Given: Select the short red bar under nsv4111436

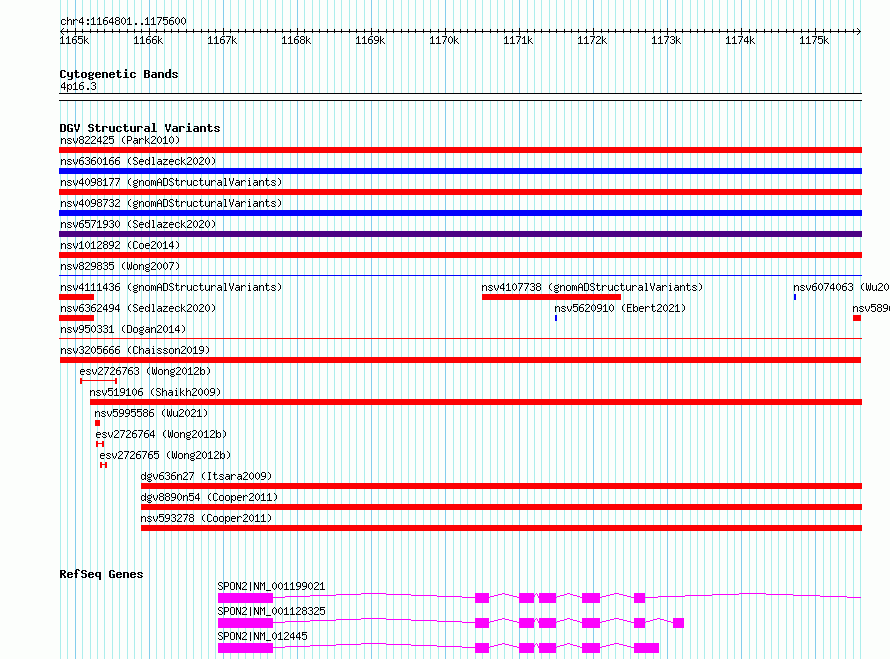Looking at the screenshot, I should tap(77, 297).
